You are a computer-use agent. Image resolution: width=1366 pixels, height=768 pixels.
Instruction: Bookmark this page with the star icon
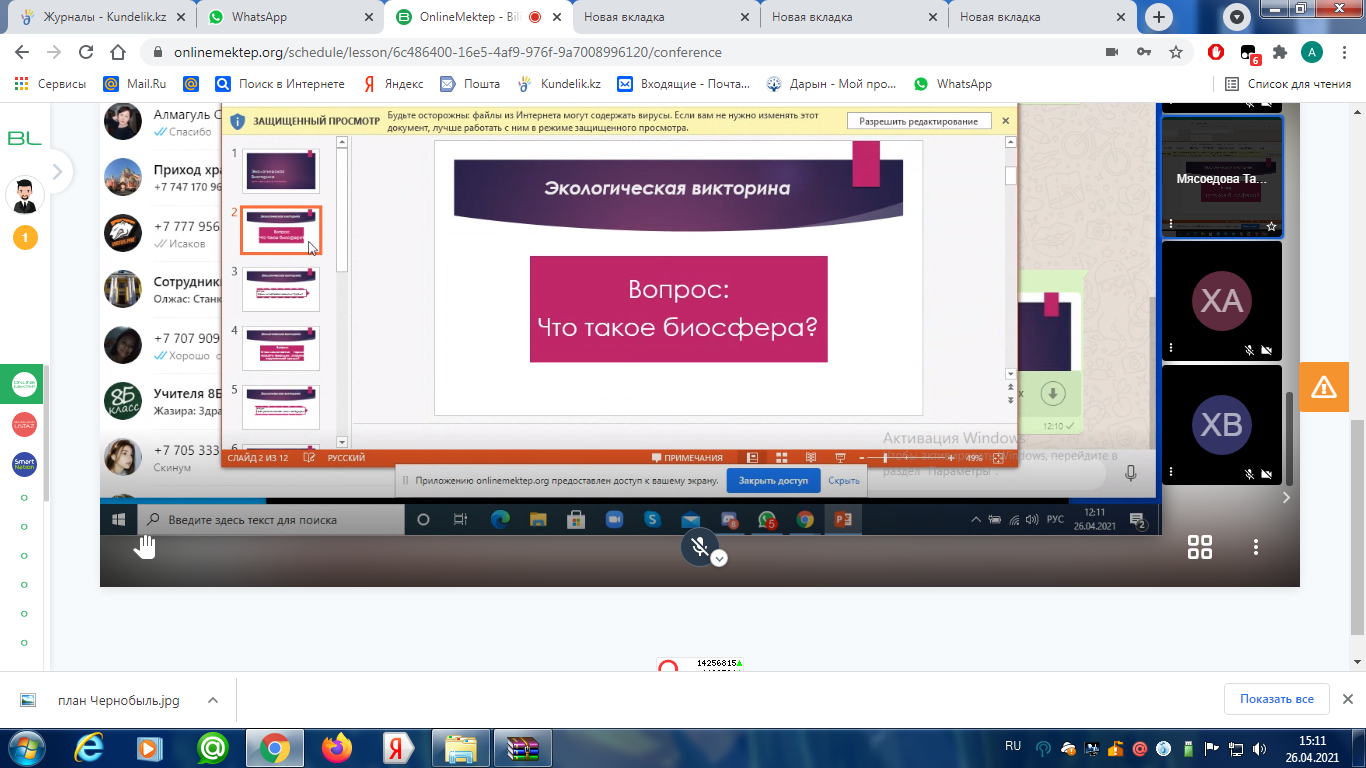coord(1176,52)
